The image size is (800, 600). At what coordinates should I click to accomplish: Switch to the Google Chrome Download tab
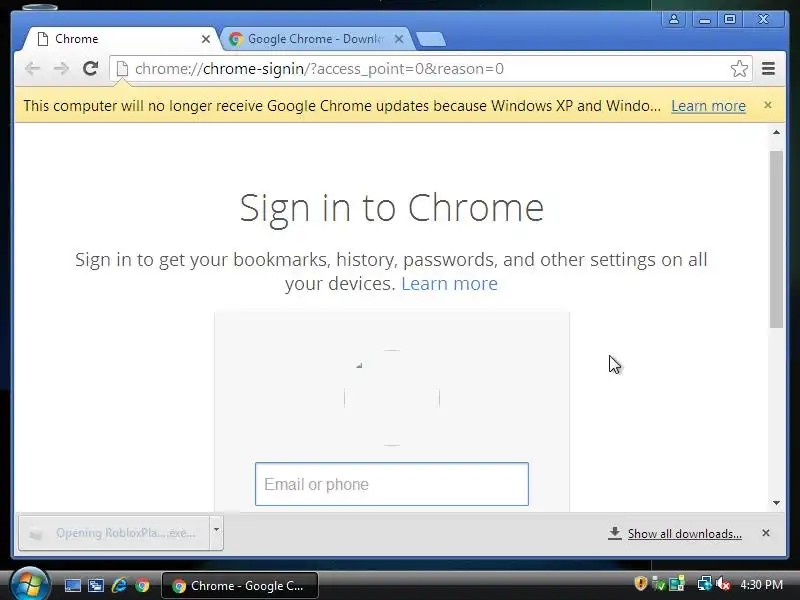315,39
